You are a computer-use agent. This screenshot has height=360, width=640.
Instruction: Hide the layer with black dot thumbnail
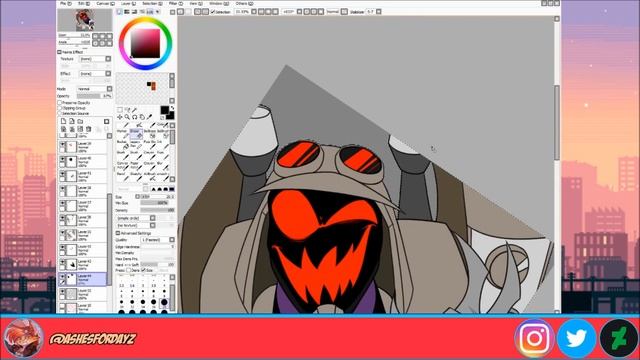pos(62,159)
